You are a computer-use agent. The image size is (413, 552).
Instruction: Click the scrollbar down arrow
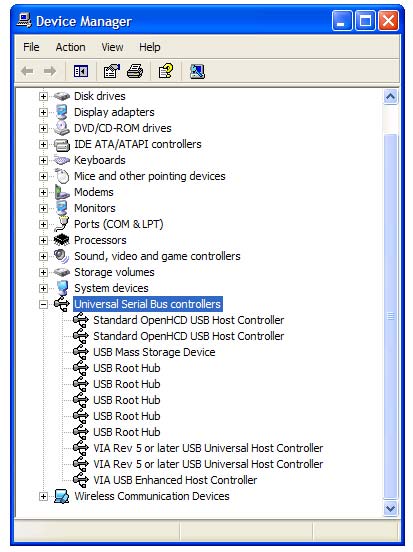tap(390, 508)
